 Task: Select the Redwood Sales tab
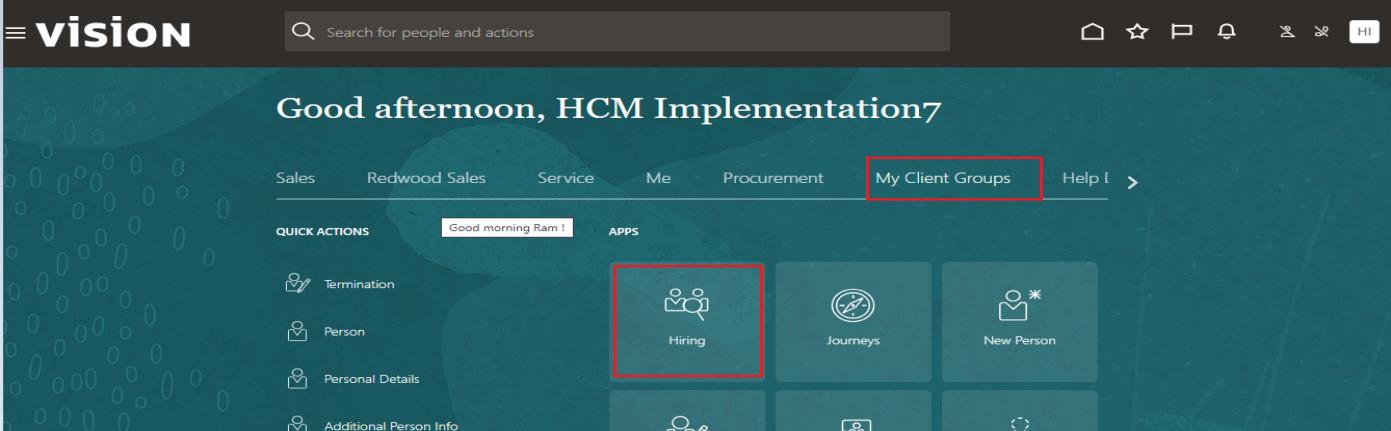[x=426, y=178]
